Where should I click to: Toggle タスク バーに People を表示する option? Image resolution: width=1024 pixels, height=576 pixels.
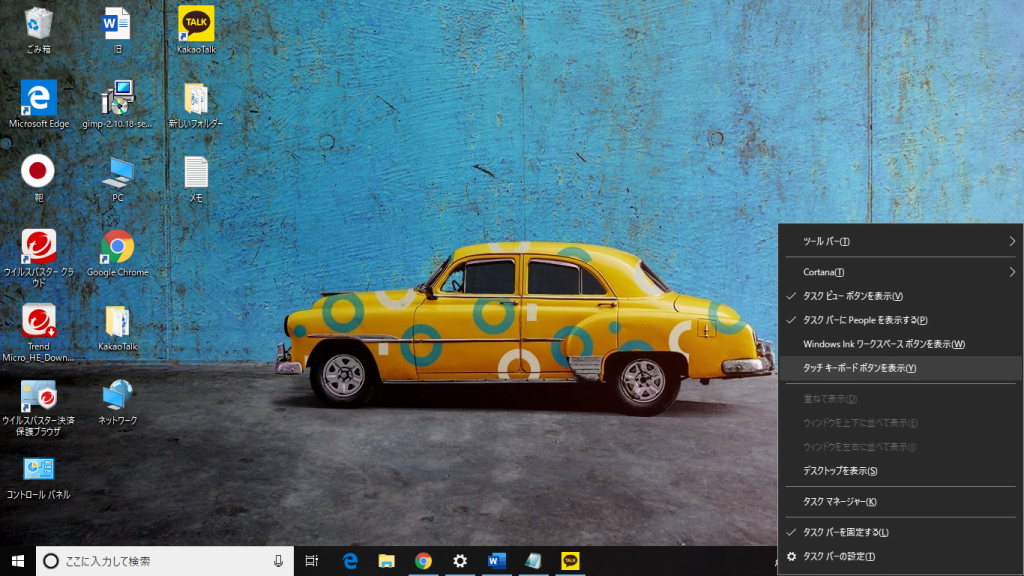tap(865, 320)
